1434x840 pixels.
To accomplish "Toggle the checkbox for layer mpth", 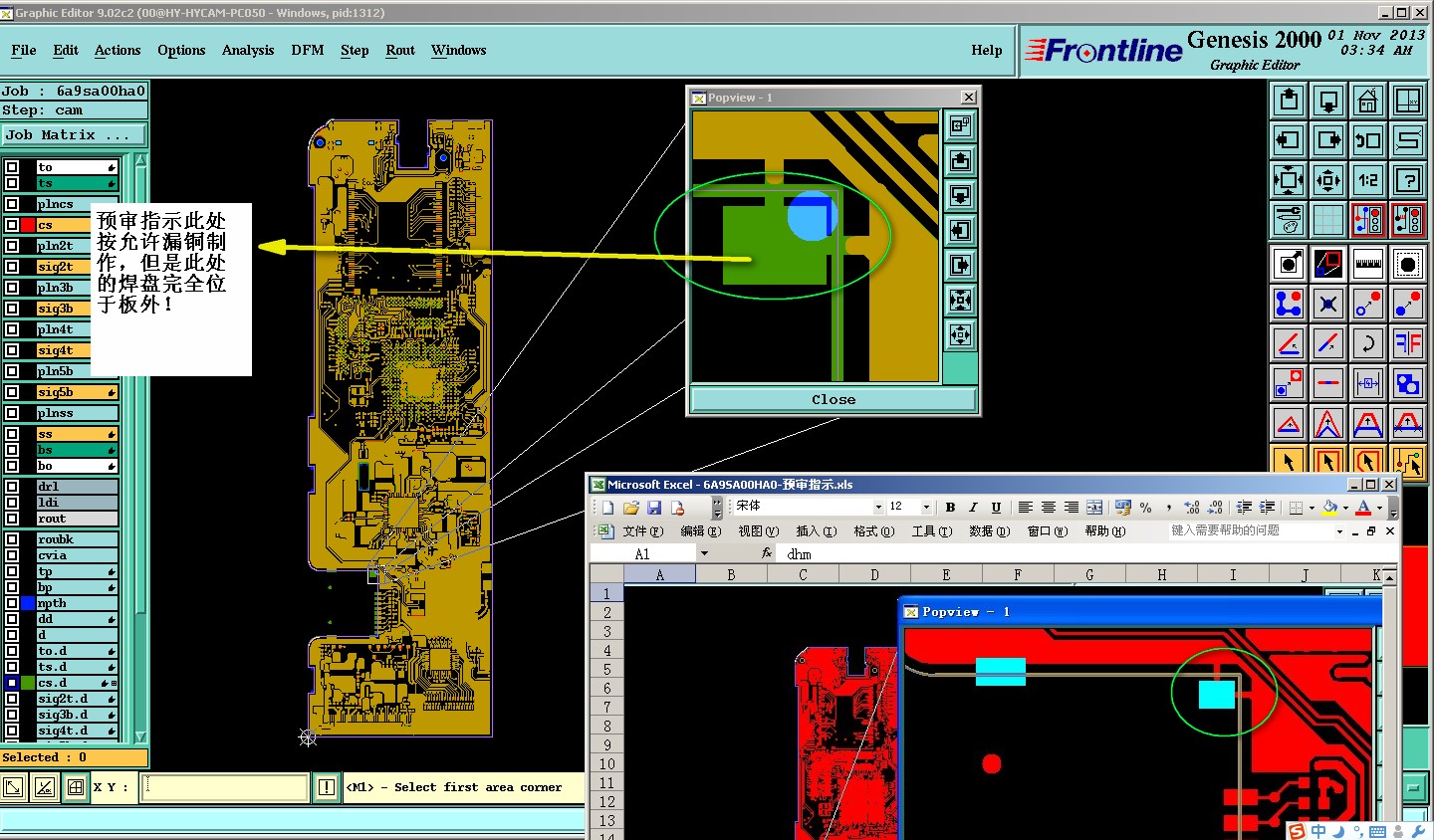I will [x=12, y=603].
